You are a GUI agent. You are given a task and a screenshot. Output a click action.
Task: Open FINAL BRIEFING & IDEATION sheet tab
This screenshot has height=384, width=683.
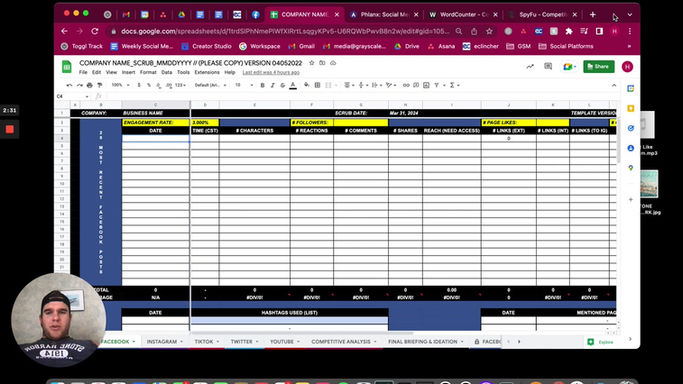coord(426,342)
